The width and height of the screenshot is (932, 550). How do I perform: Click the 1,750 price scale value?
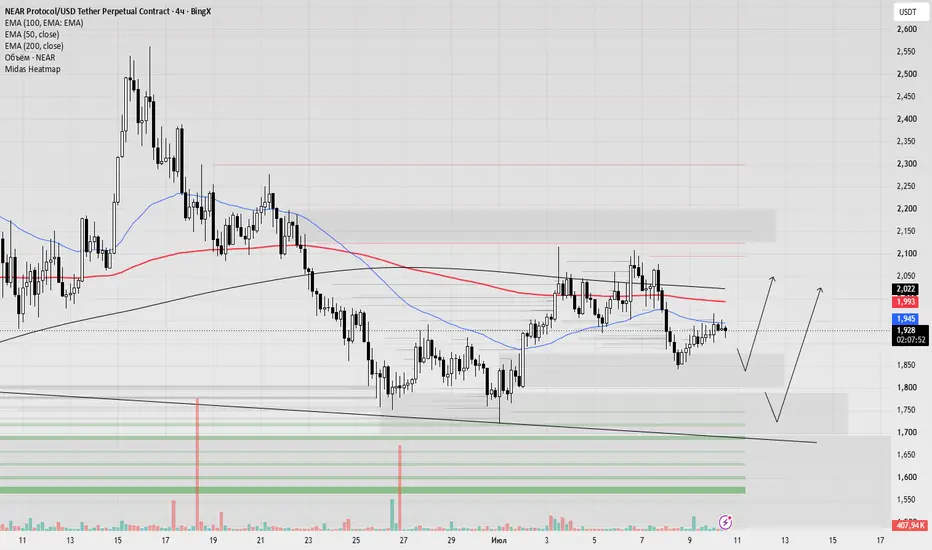click(x=906, y=410)
